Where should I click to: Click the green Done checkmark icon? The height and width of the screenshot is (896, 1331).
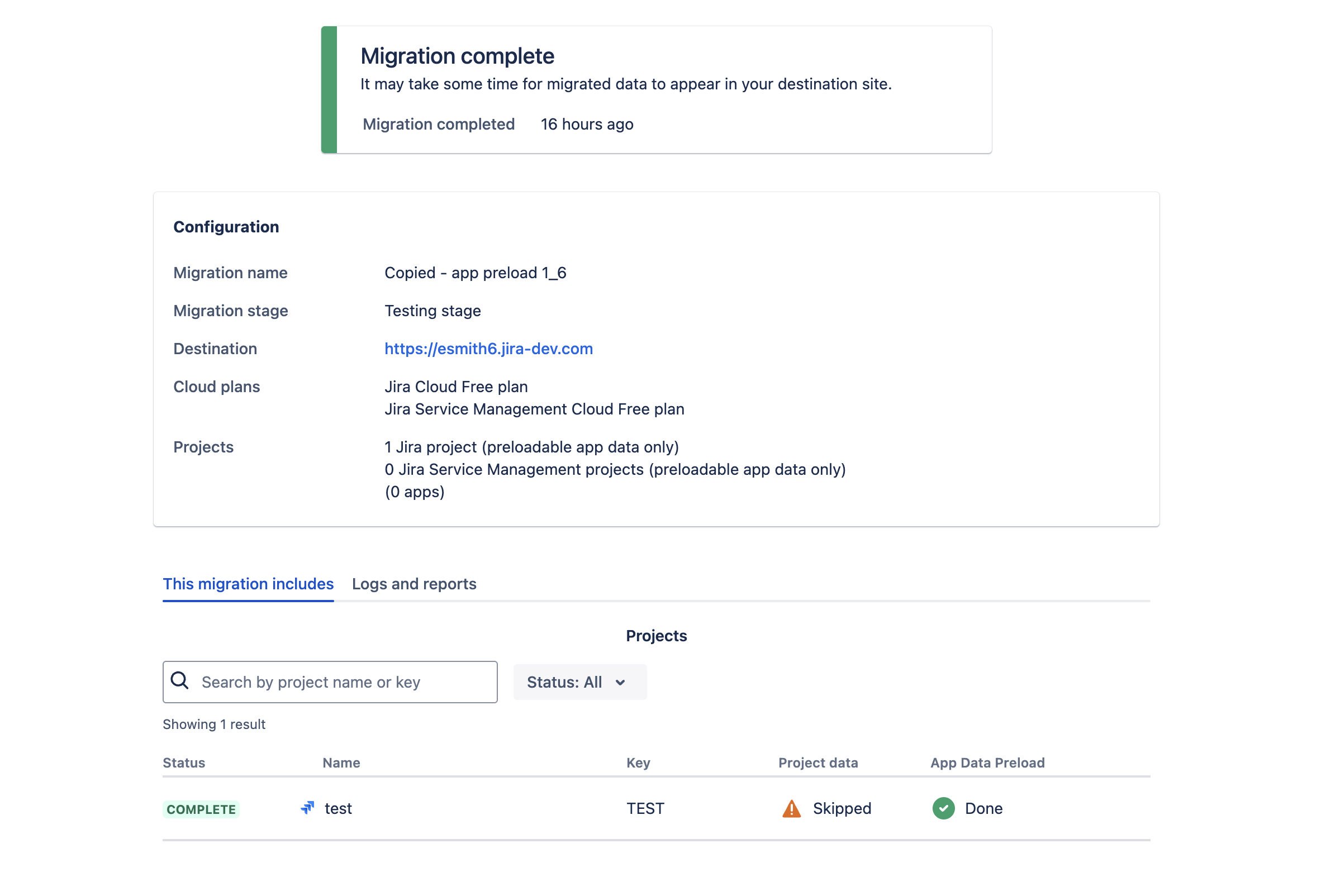[943, 808]
